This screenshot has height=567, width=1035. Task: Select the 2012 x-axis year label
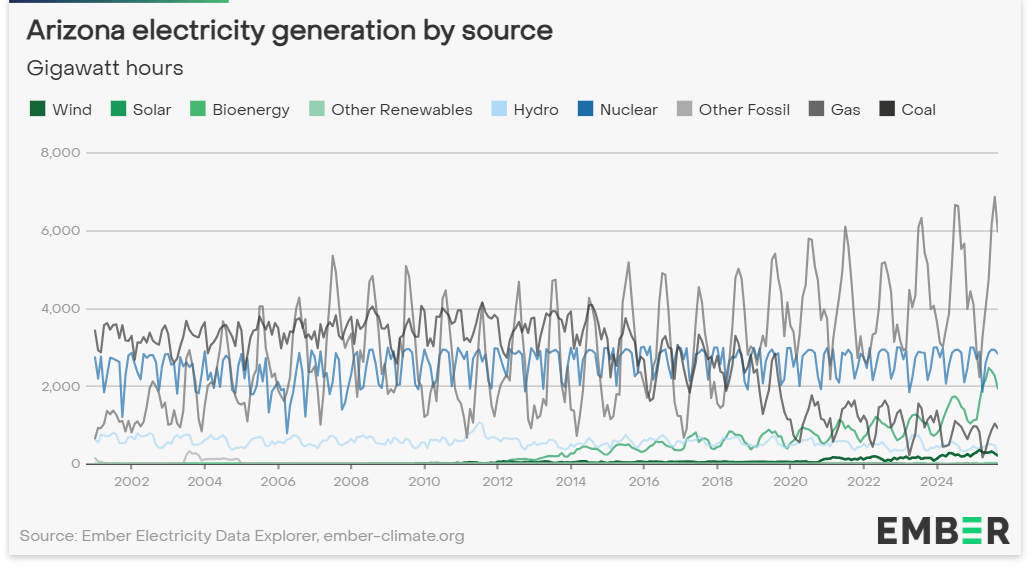click(497, 481)
